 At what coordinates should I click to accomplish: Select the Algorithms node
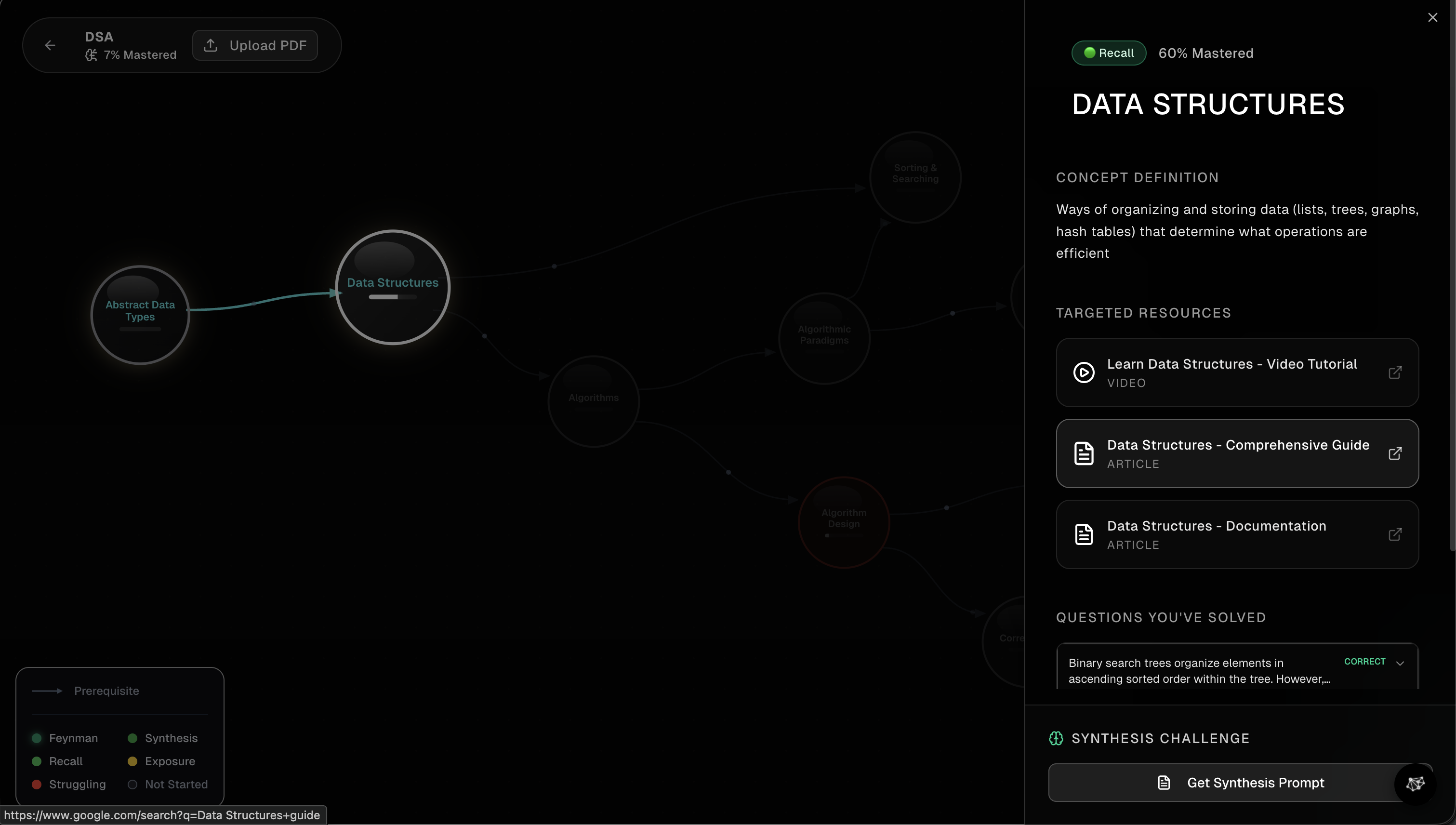(x=593, y=401)
